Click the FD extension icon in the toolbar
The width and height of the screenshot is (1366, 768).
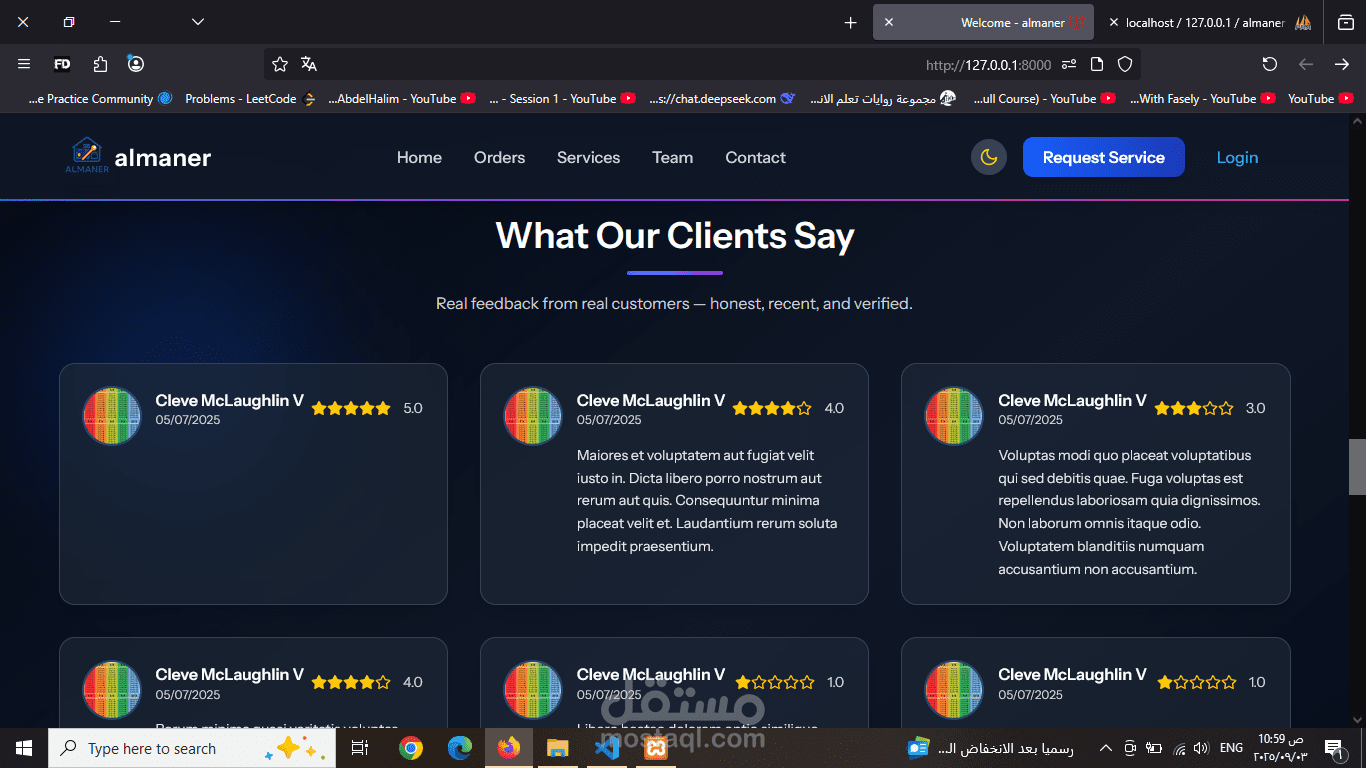(62, 64)
